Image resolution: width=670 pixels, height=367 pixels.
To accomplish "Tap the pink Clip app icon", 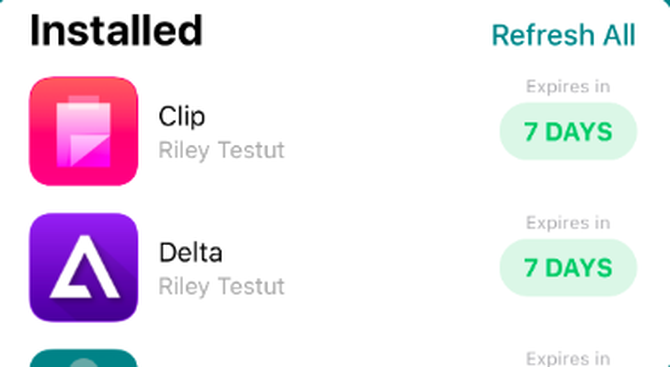I will 84,131.
